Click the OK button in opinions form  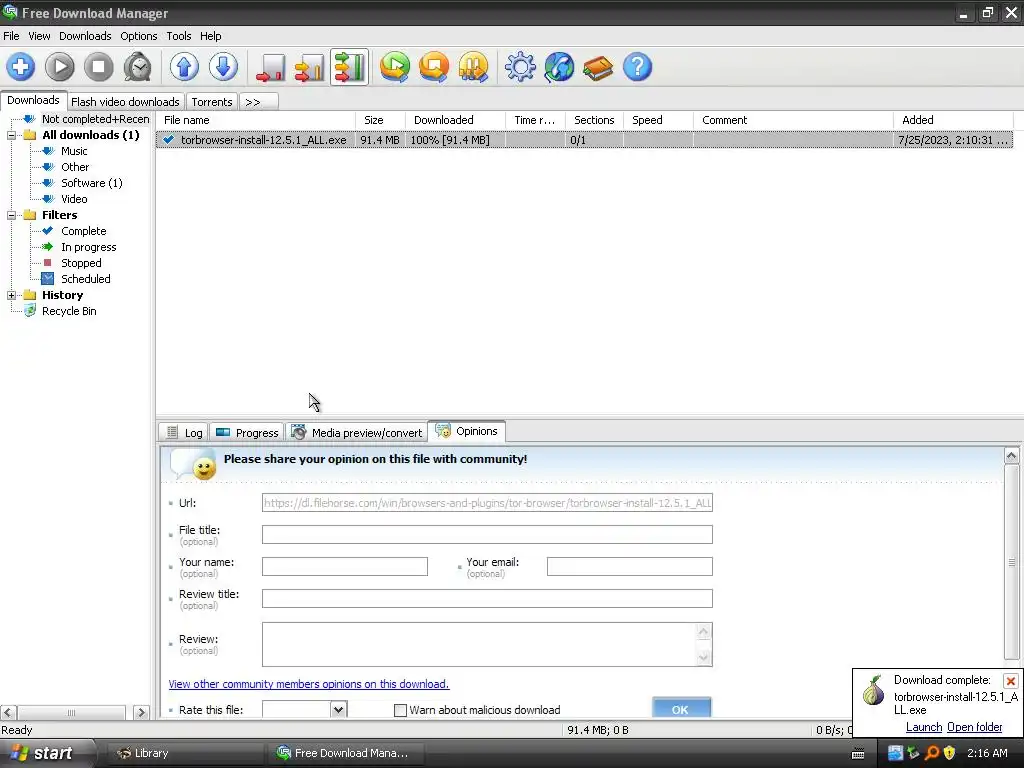[681, 708]
